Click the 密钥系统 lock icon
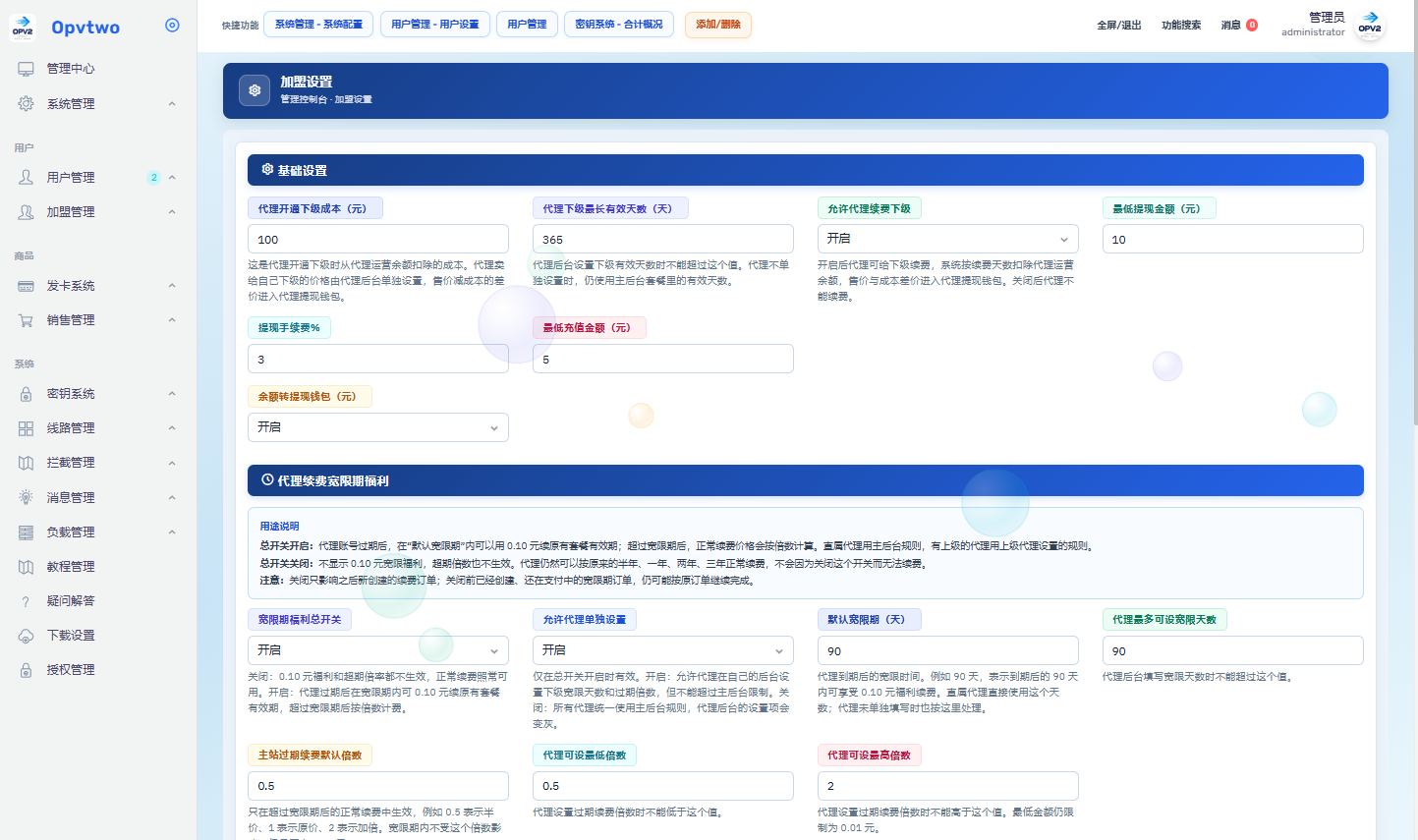This screenshot has width=1418, height=840. tap(26, 394)
